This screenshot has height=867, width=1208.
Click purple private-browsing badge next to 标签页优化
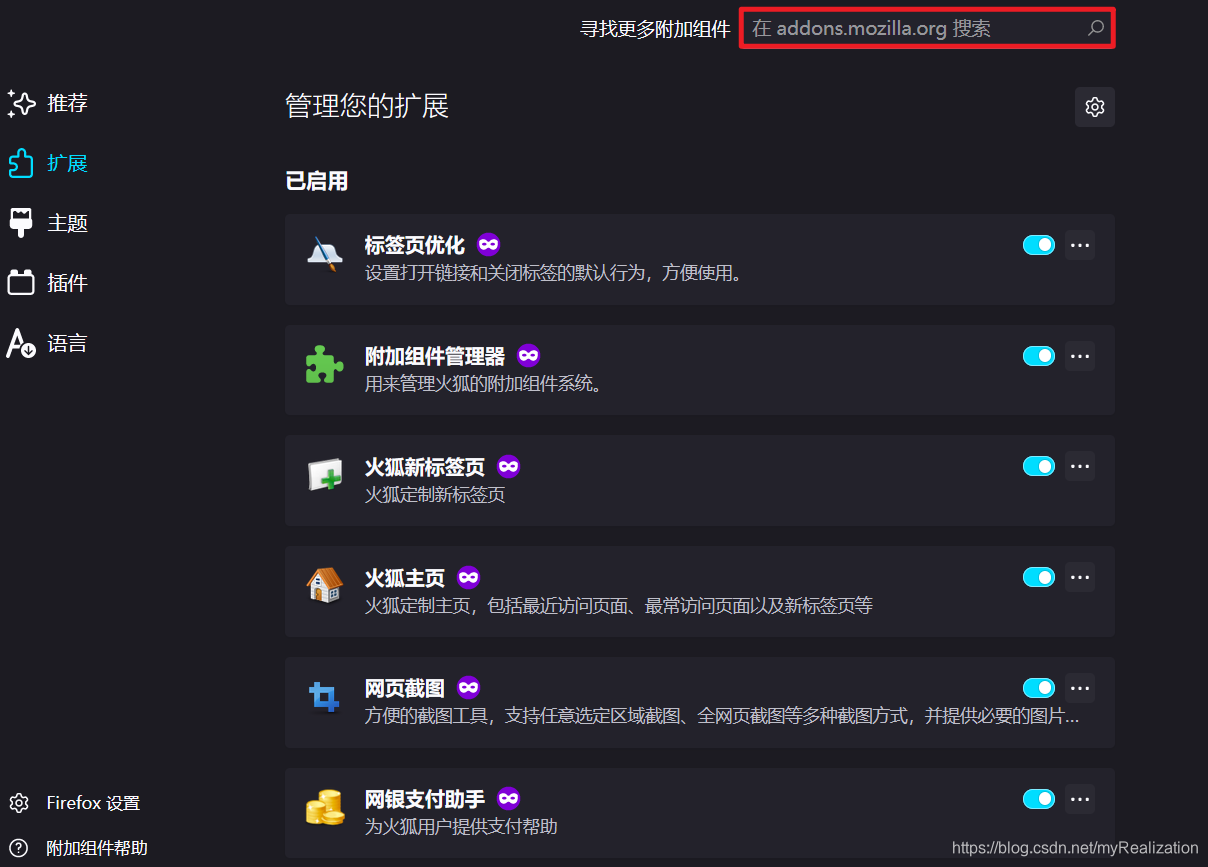488,244
